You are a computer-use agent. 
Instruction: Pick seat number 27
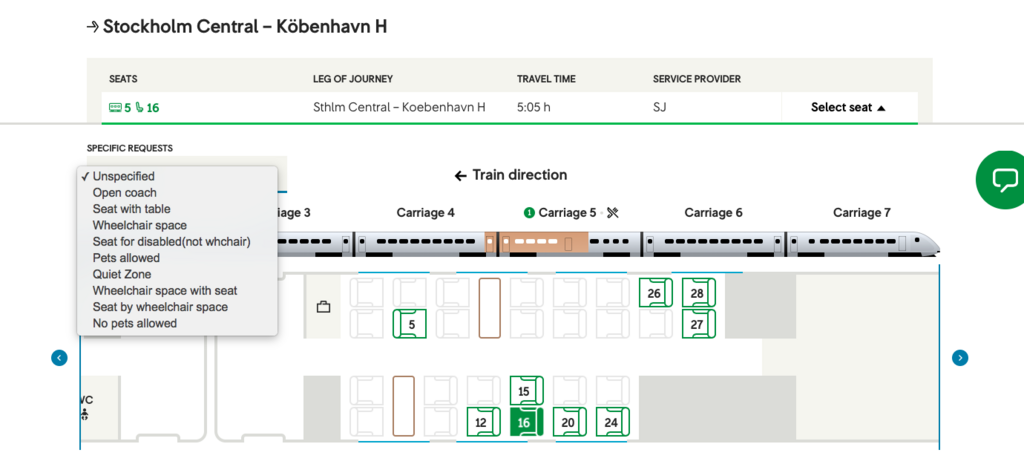(x=697, y=324)
